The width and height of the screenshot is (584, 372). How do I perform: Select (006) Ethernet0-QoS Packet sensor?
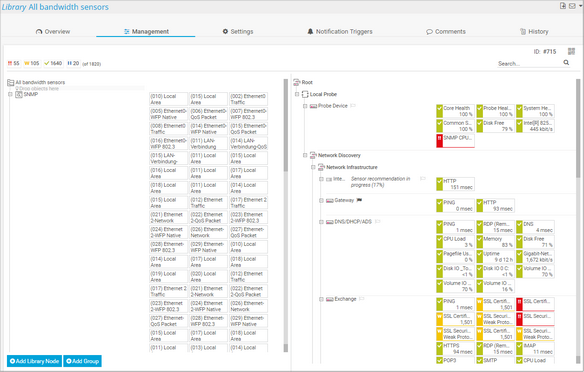point(208,114)
